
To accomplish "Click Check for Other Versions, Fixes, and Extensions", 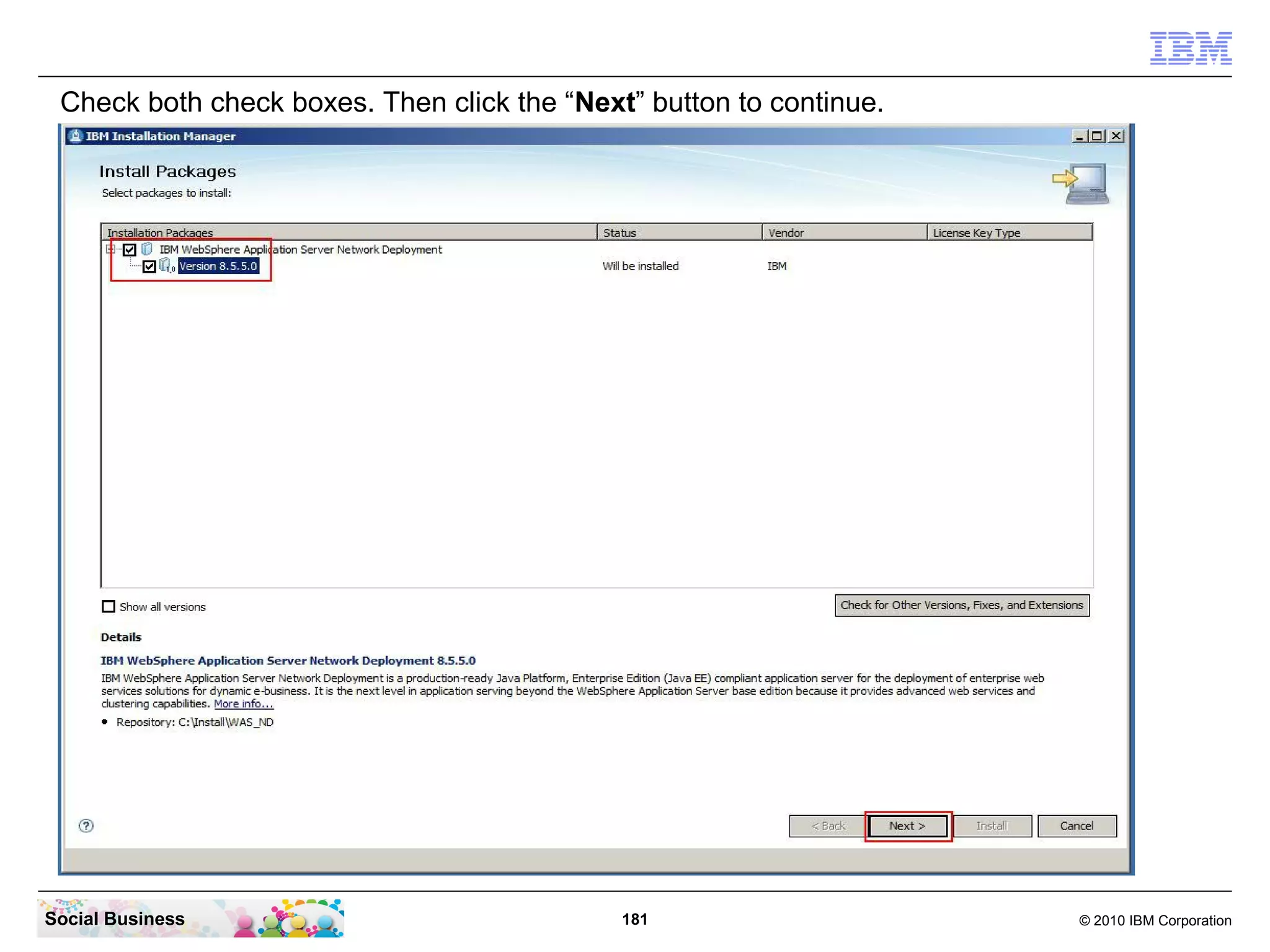I will click(x=962, y=605).
